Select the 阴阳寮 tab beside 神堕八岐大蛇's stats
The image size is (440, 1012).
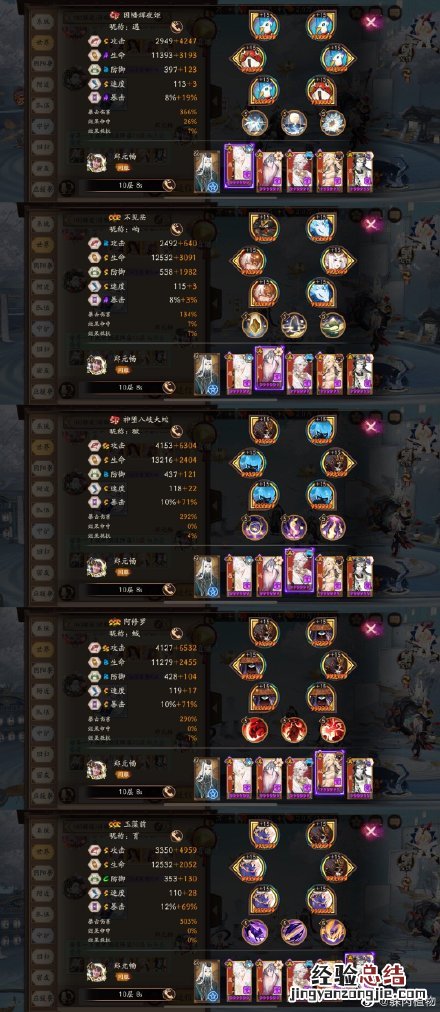tap(41, 465)
